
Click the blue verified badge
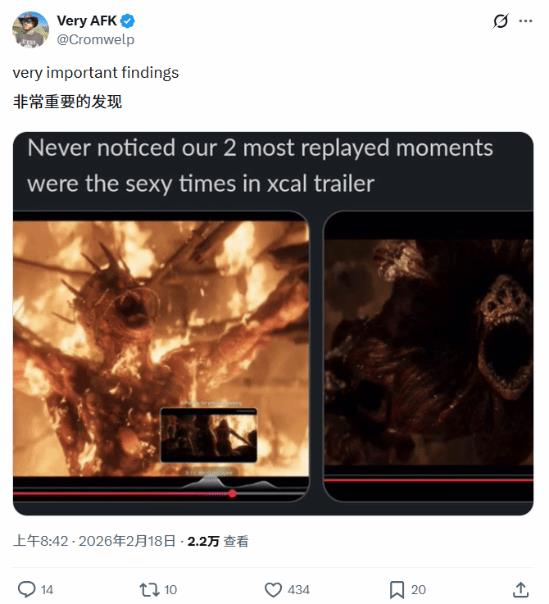128,21
